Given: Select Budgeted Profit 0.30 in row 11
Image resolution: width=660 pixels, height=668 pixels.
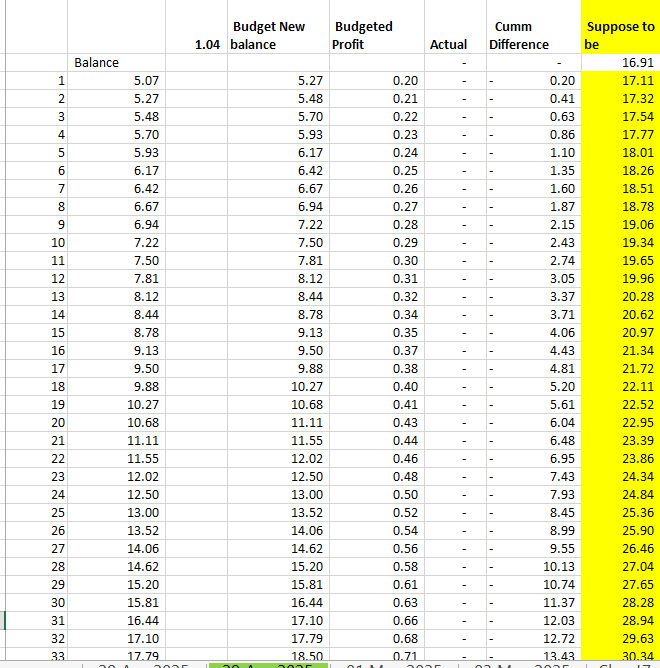Looking at the screenshot, I should click(377, 261).
